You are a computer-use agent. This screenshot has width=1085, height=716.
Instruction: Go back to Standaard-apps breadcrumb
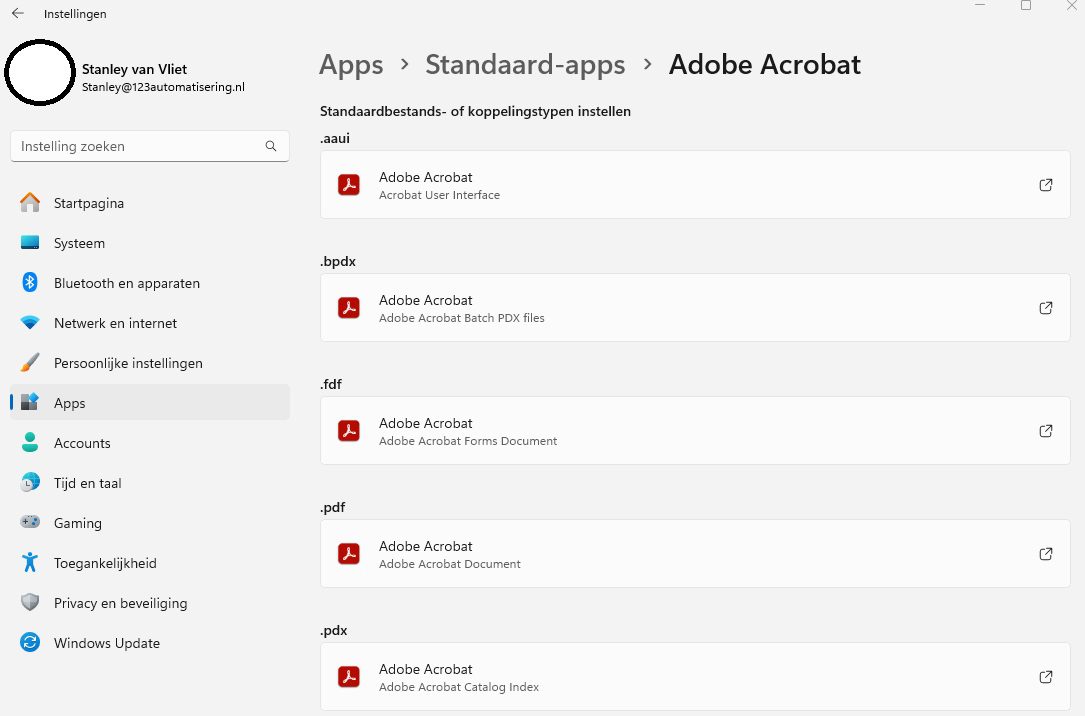[x=525, y=65]
